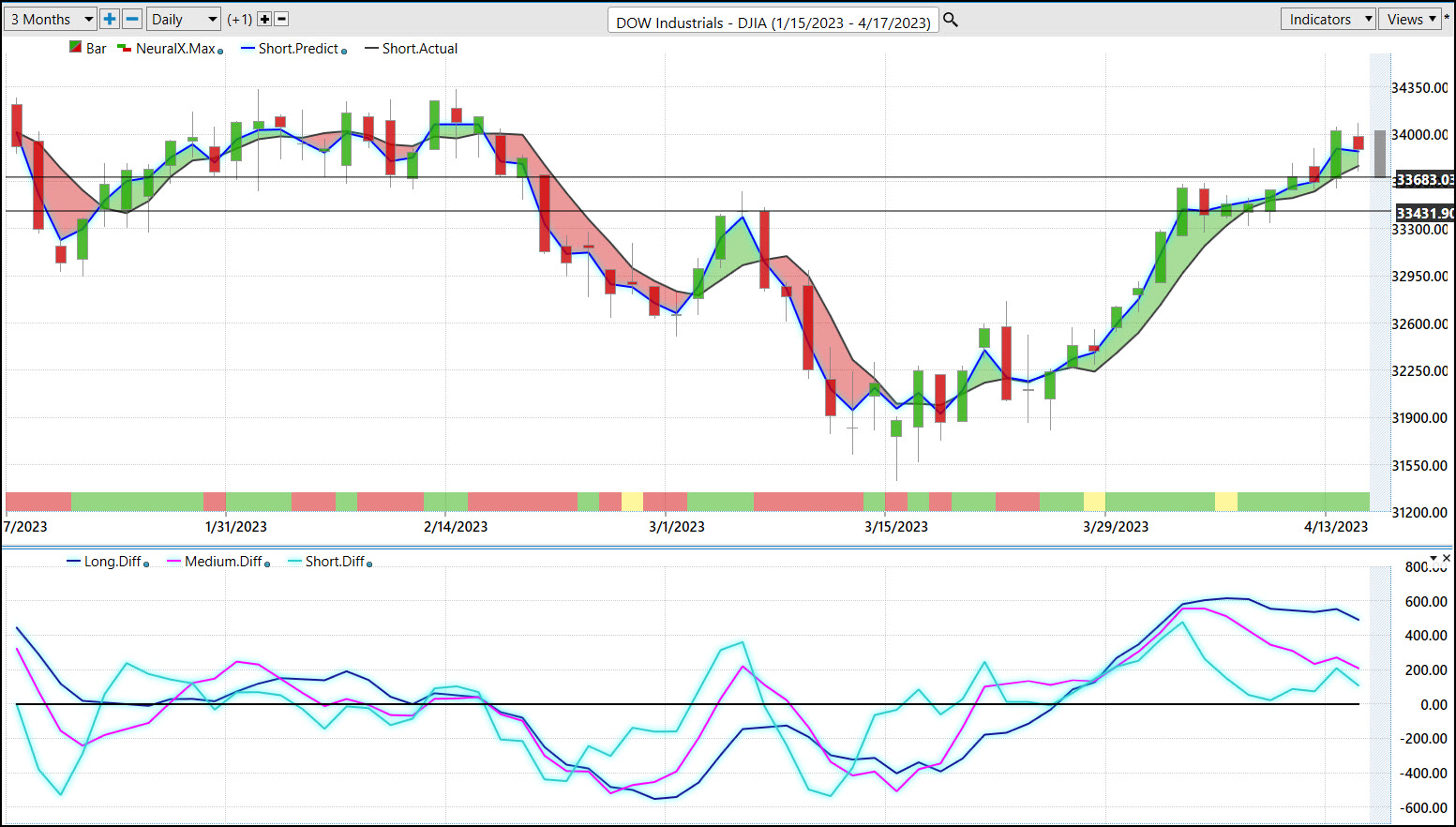Select the Medium.Diff legend label
The image size is (1456, 827).
click(223, 561)
